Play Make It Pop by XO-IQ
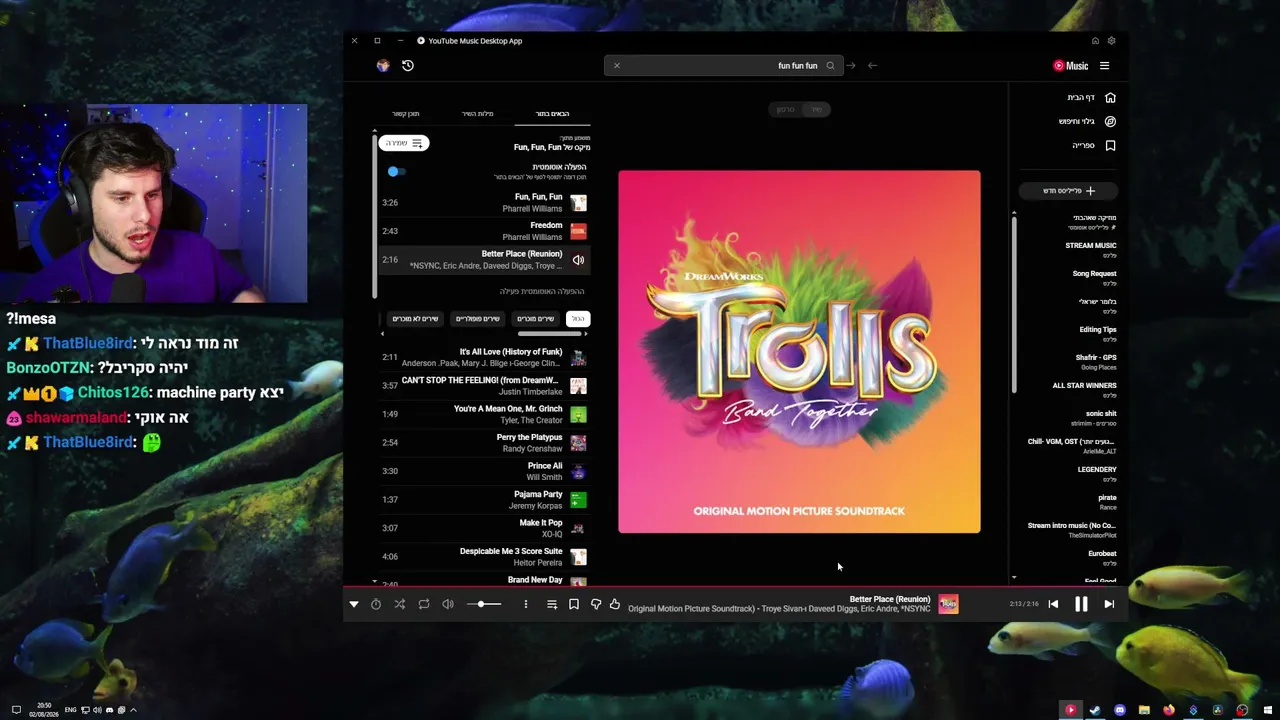Image resolution: width=1280 pixels, height=720 pixels. (x=484, y=528)
